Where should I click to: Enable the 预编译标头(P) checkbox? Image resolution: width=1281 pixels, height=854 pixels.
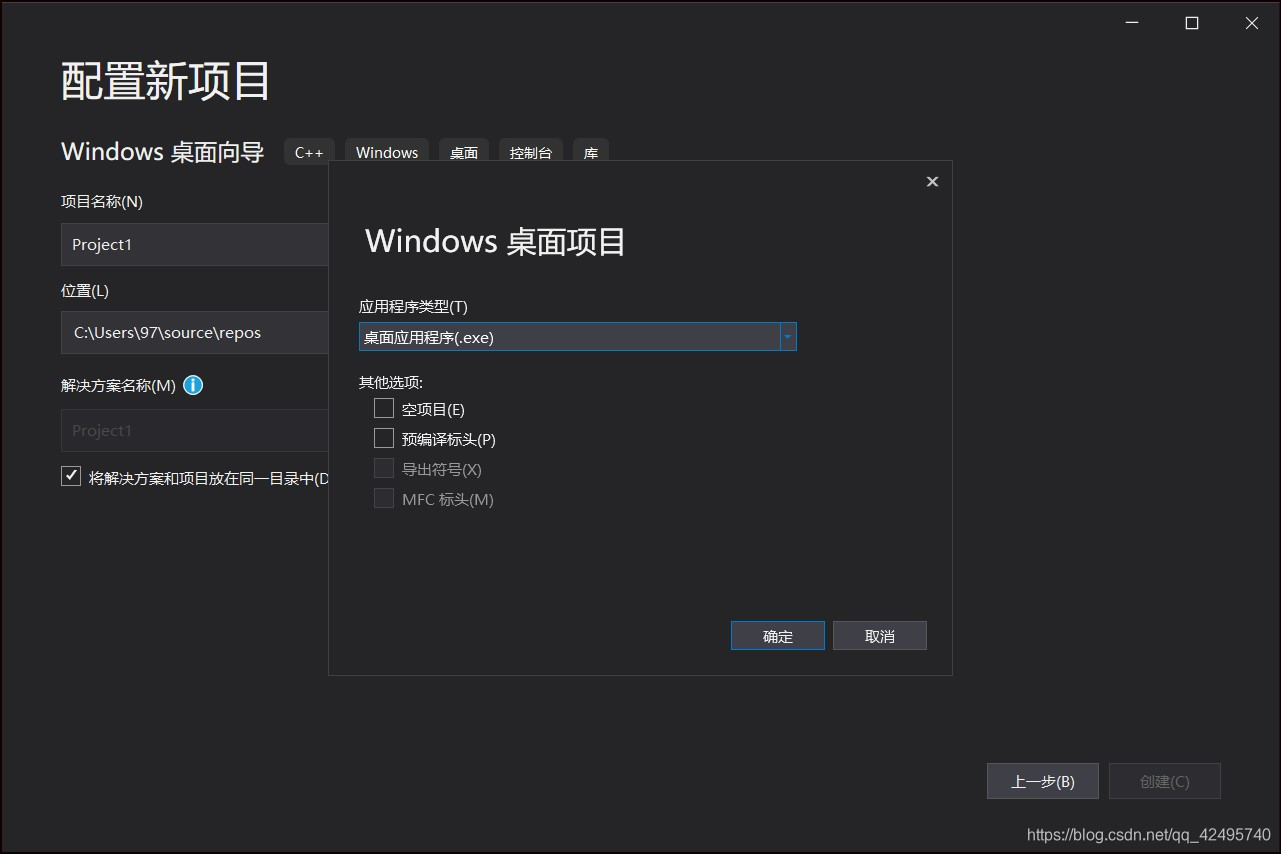point(384,438)
